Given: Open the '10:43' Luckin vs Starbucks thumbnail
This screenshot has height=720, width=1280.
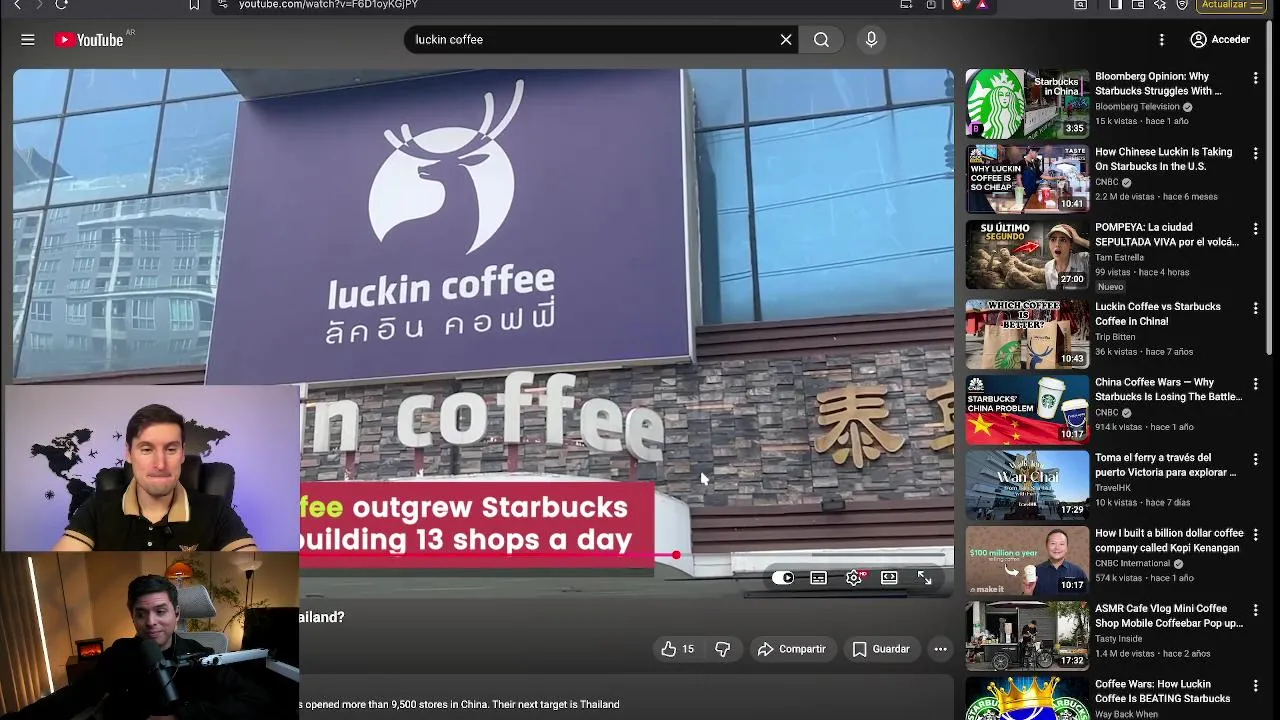Looking at the screenshot, I should [1027, 334].
